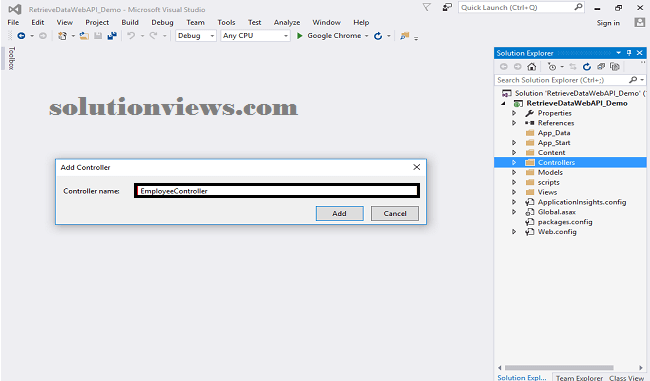Open the Tools menu
The image size is (650, 381).
pyautogui.click(x=226, y=22)
